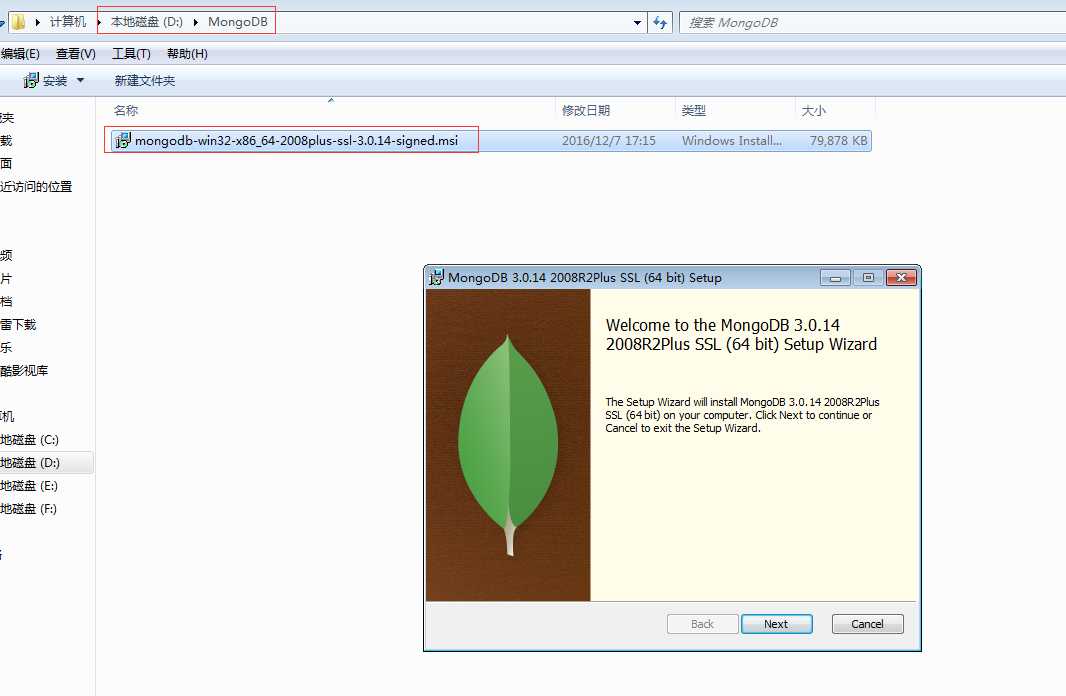Click Cancel in the MongoDB Setup wizard
1066x696 pixels.
(867, 624)
